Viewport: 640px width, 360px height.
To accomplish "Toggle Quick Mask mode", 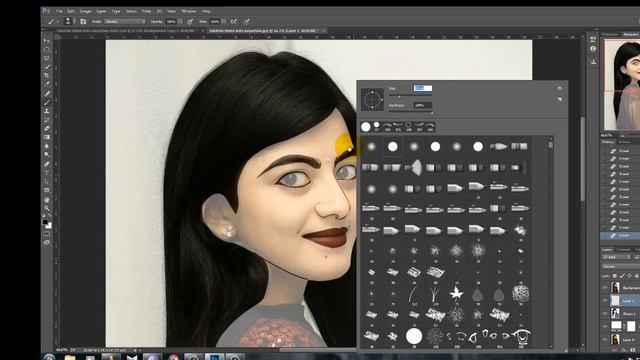I will tap(47, 234).
